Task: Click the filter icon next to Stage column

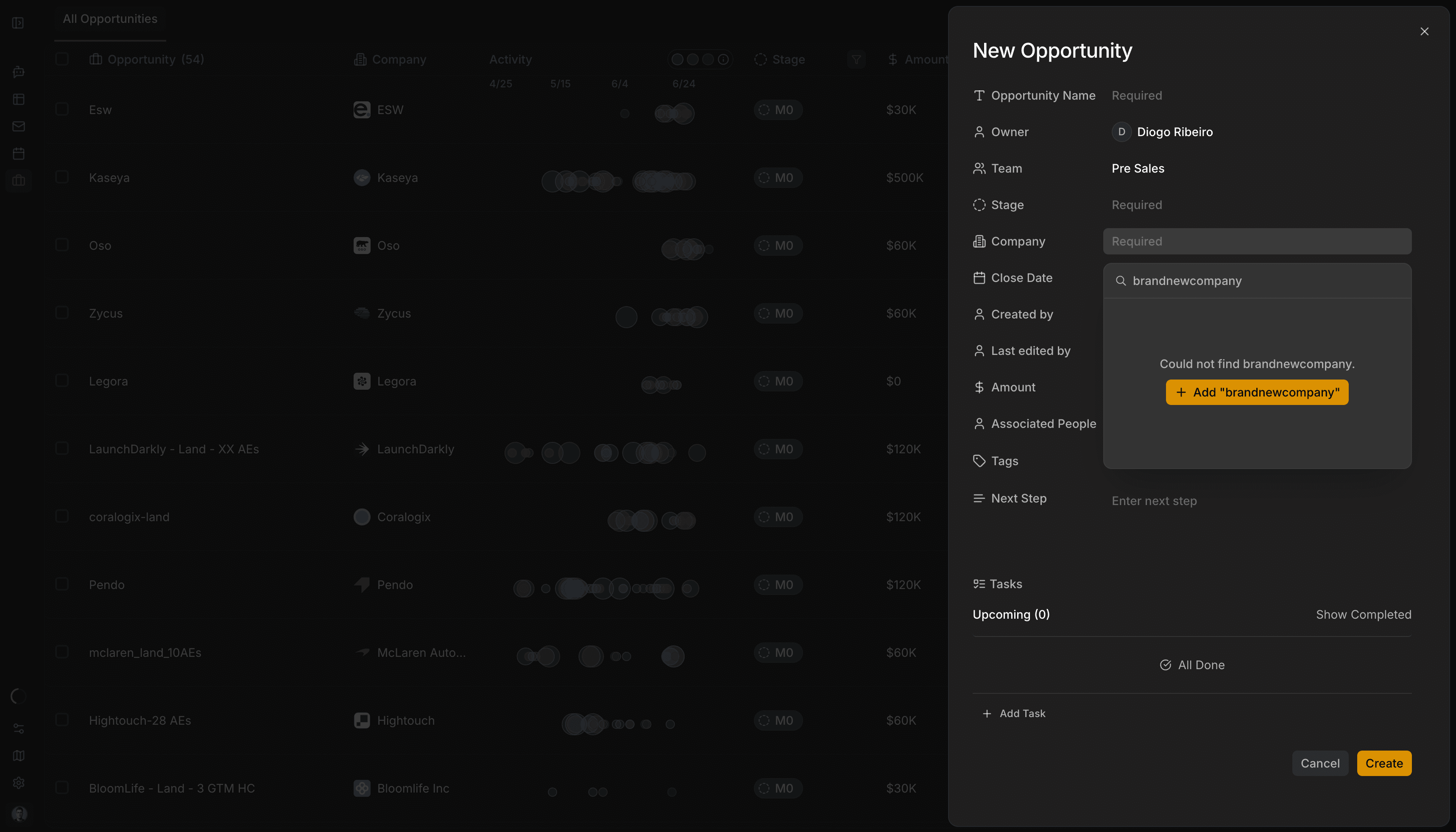Action: tap(856, 59)
